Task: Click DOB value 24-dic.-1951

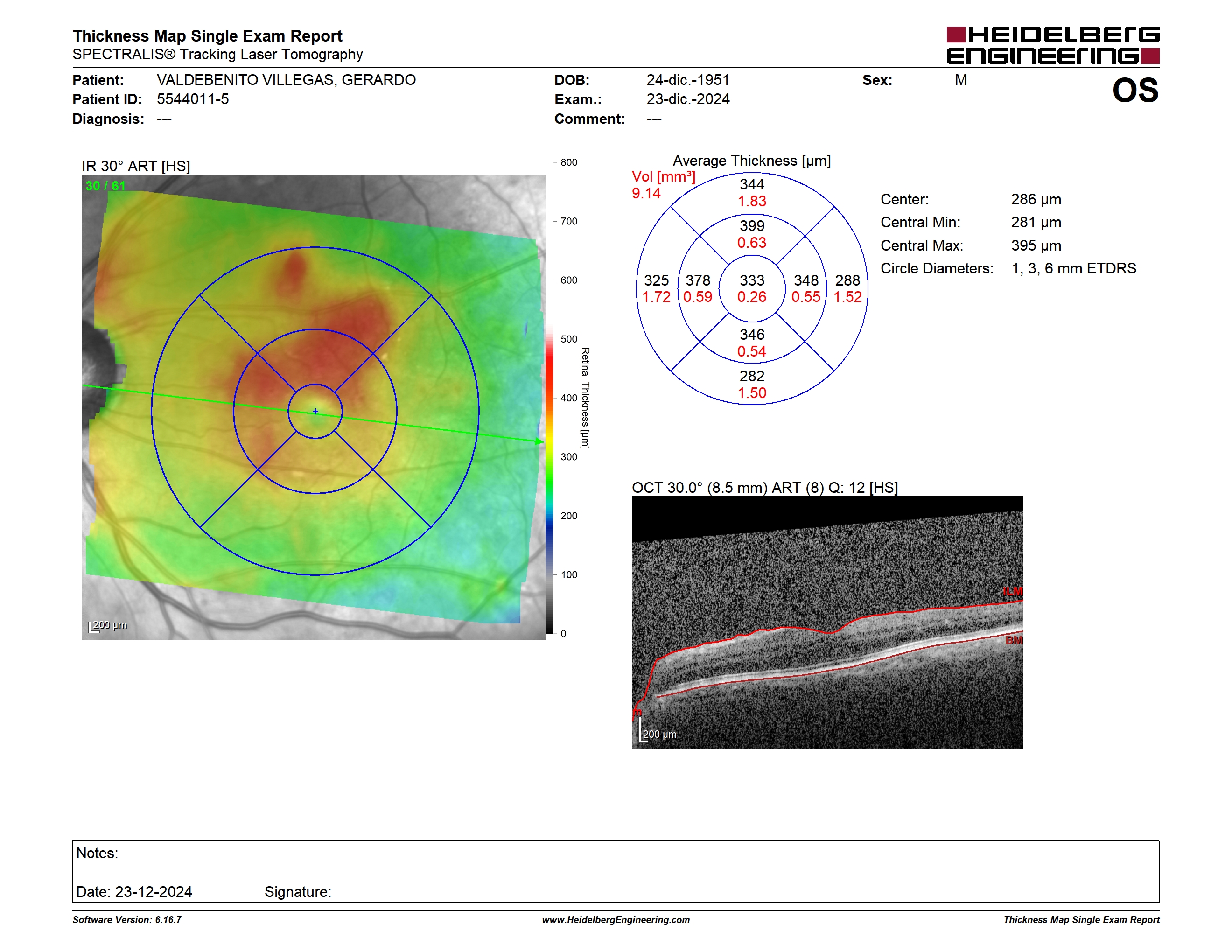Action: point(688,80)
